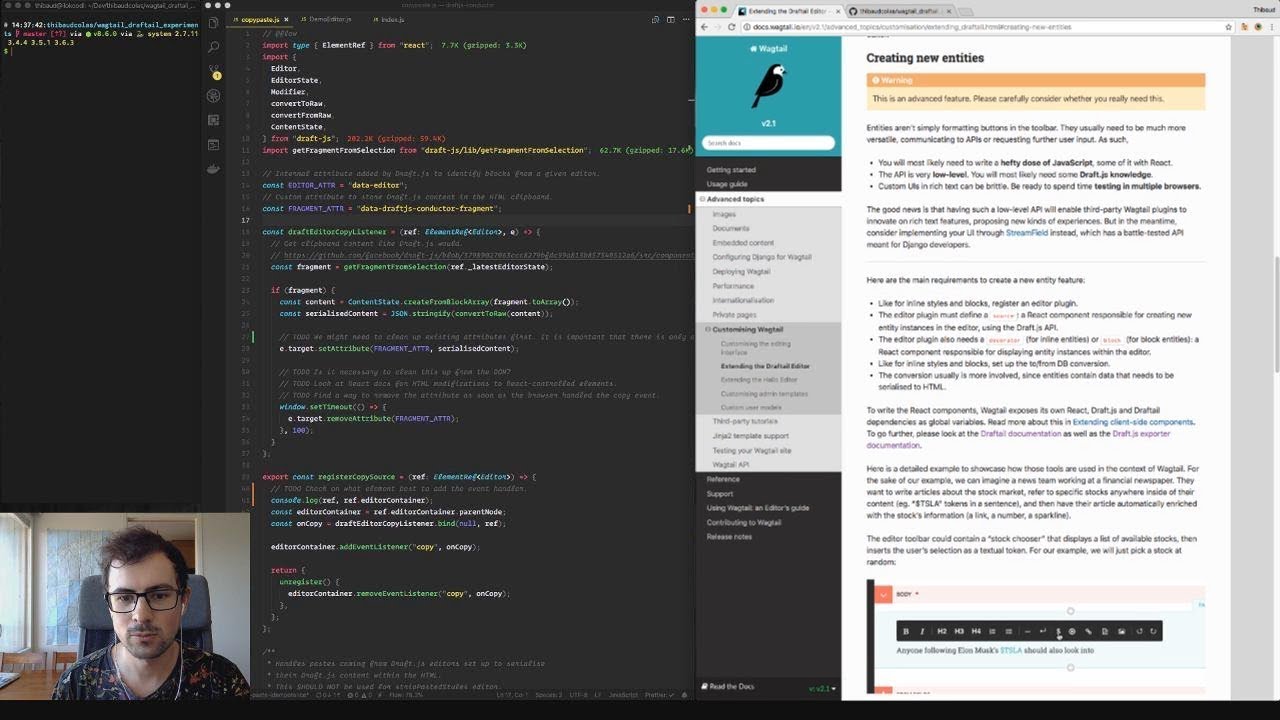Open Deploying Wagtail sidebar entry
Image resolution: width=1280 pixels, height=720 pixels.
(x=742, y=271)
